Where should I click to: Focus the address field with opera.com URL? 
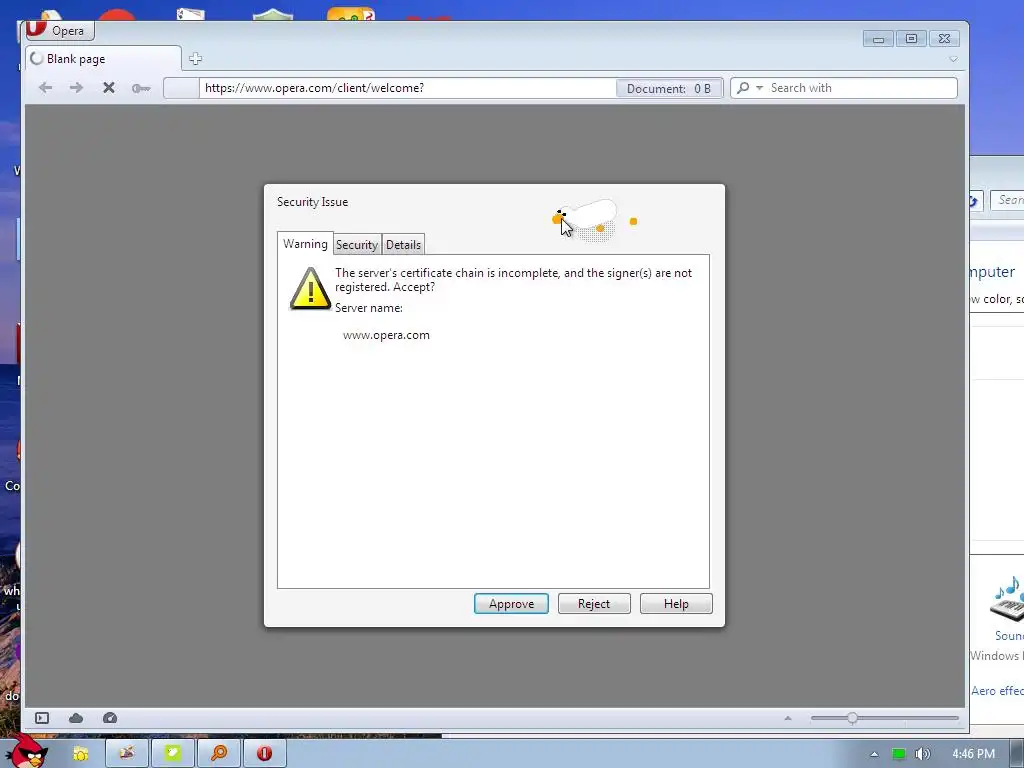[x=408, y=88]
